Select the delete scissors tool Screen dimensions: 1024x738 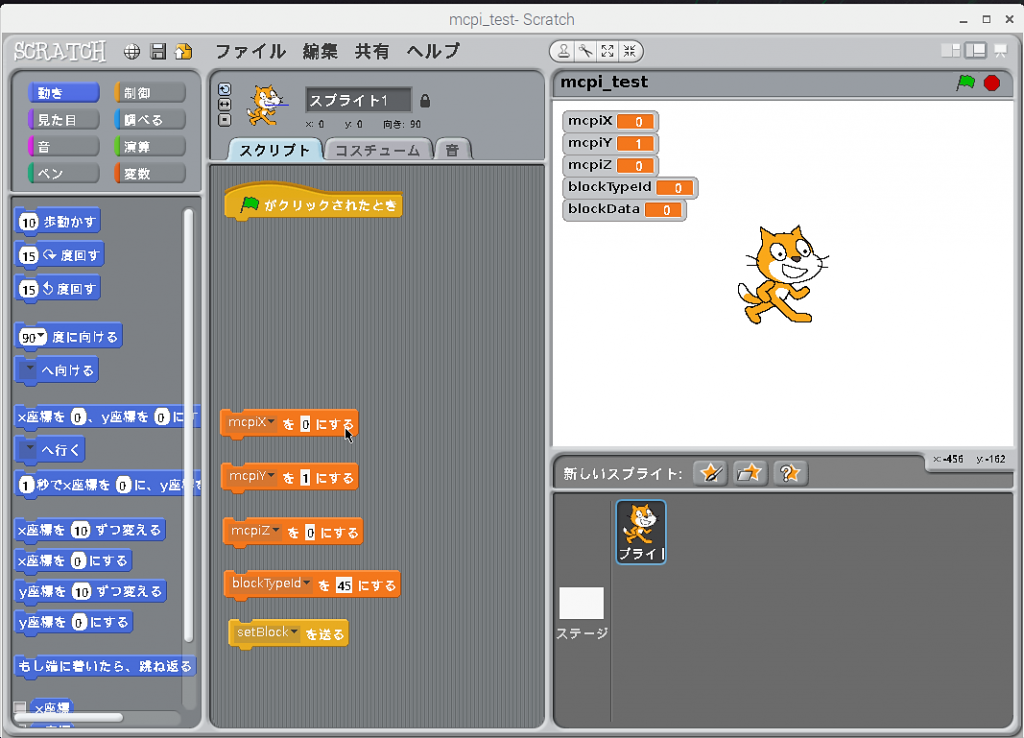pyautogui.click(x=585, y=51)
